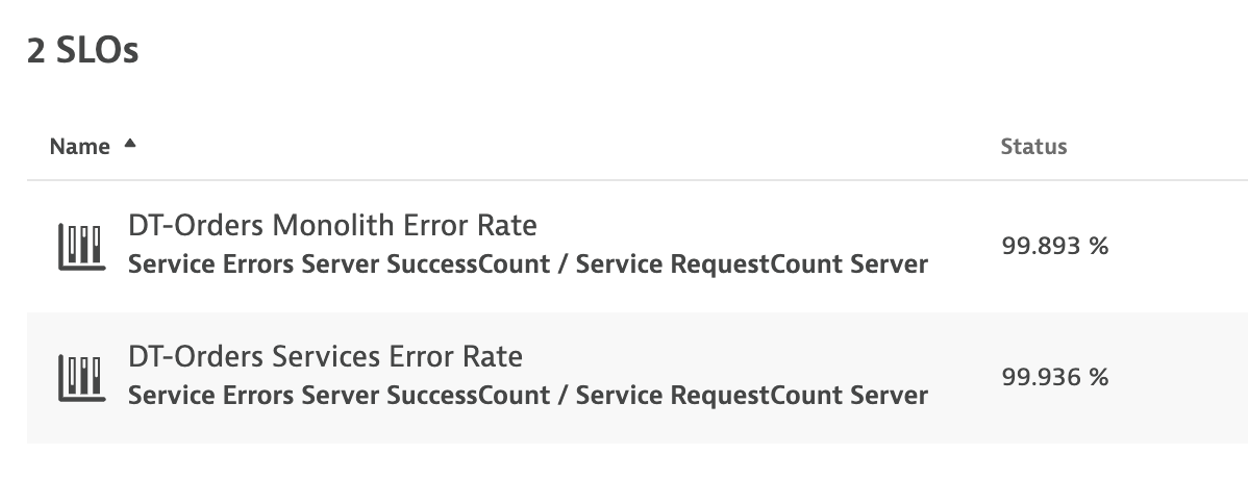Click the DT-Orders Services SLO chart icon
The image size is (1250, 479).
point(77,379)
